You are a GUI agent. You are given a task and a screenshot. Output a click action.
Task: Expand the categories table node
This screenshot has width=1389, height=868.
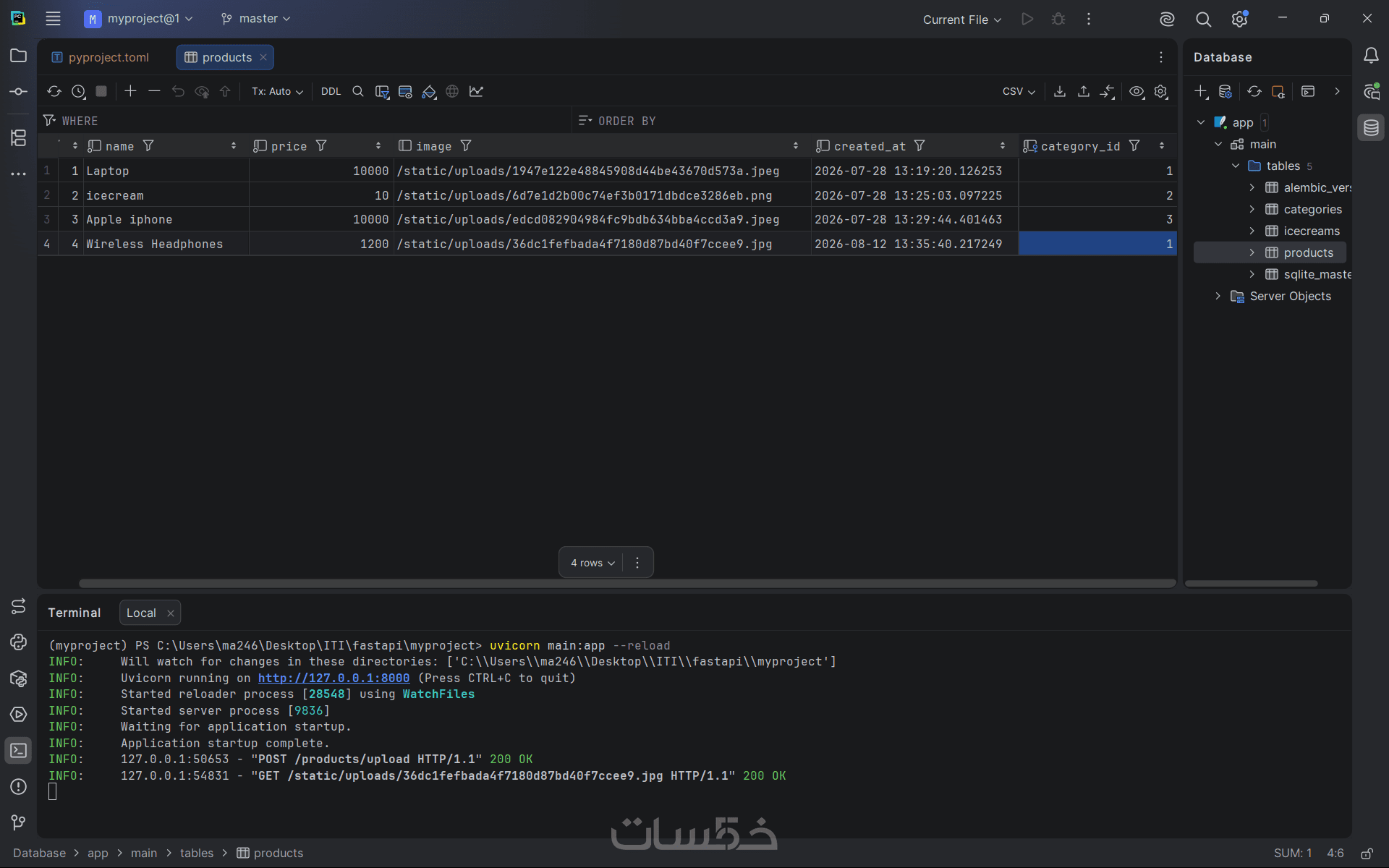point(1252,209)
